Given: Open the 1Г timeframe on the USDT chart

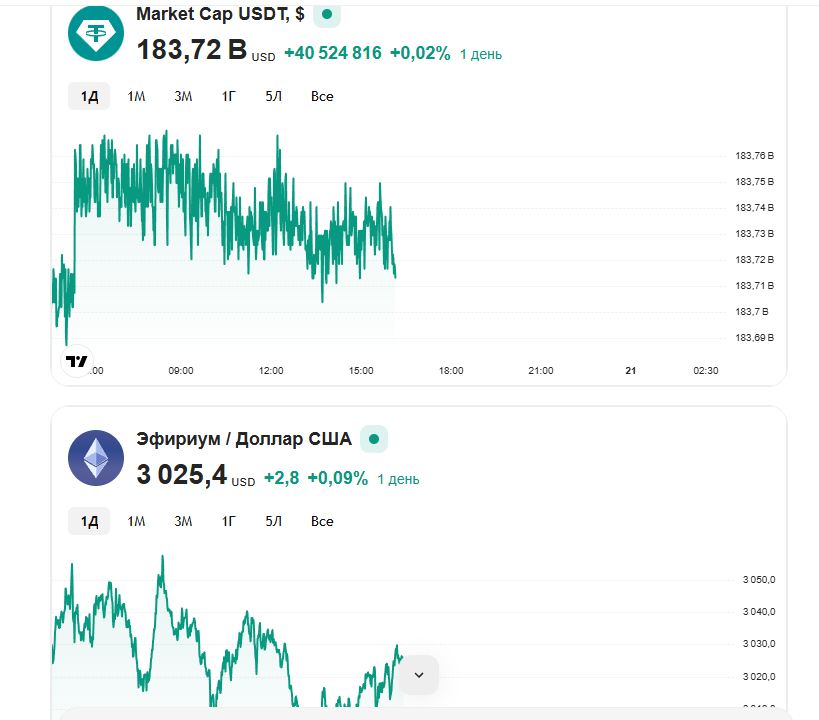Looking at the screenshot, I should [x=229, y=96].
